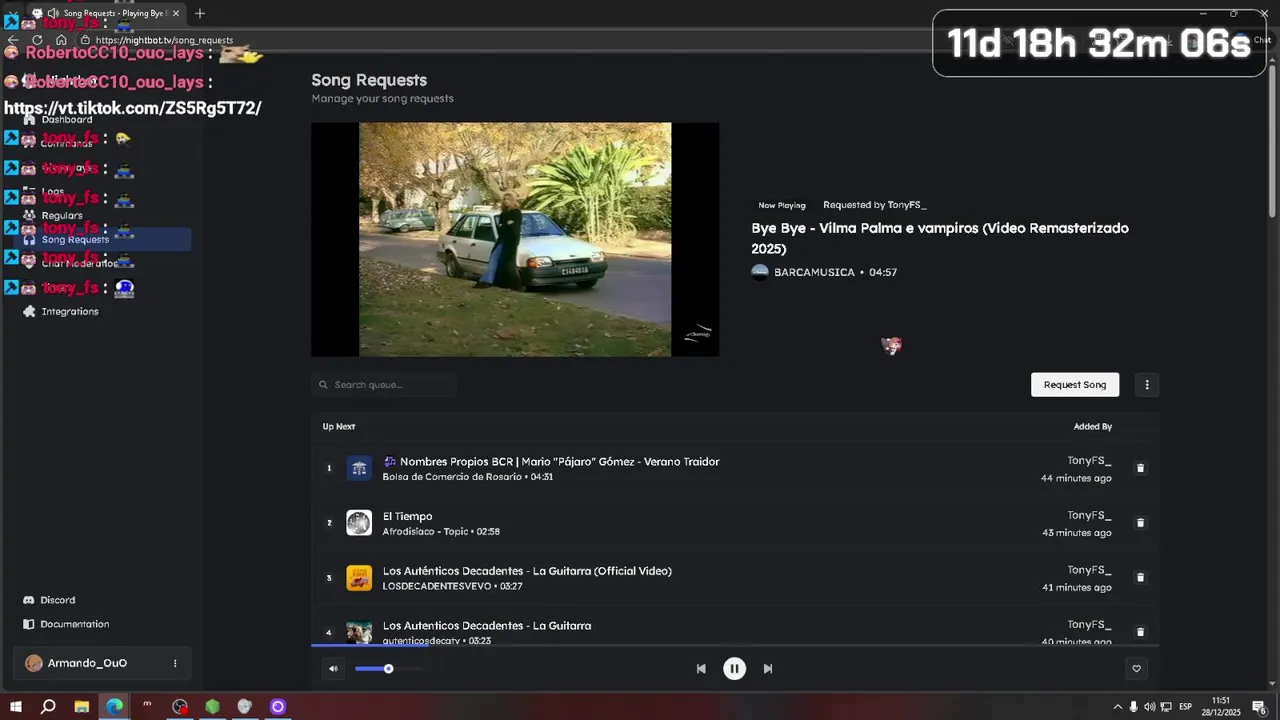Open the Dashboard sidebar item
The height and width of the screenshot is (720, 1280).
click(x=67, y=120)
